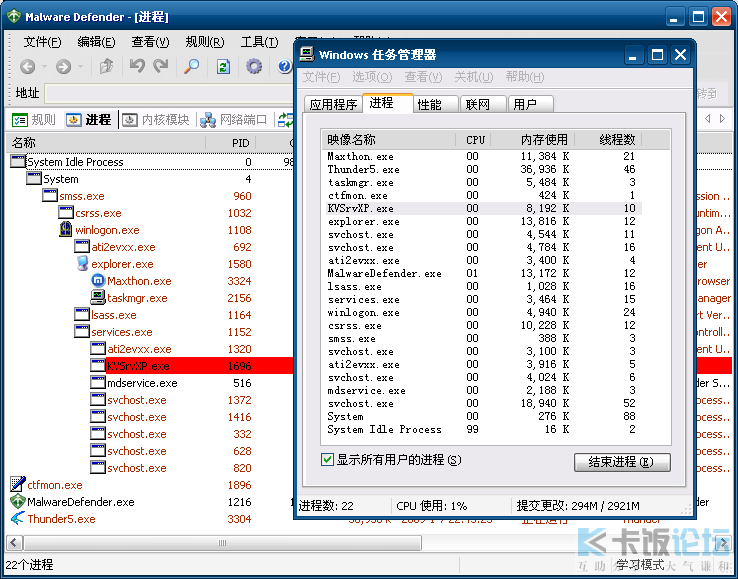Click the taskmgr.exe process icon

pos(97,298)
